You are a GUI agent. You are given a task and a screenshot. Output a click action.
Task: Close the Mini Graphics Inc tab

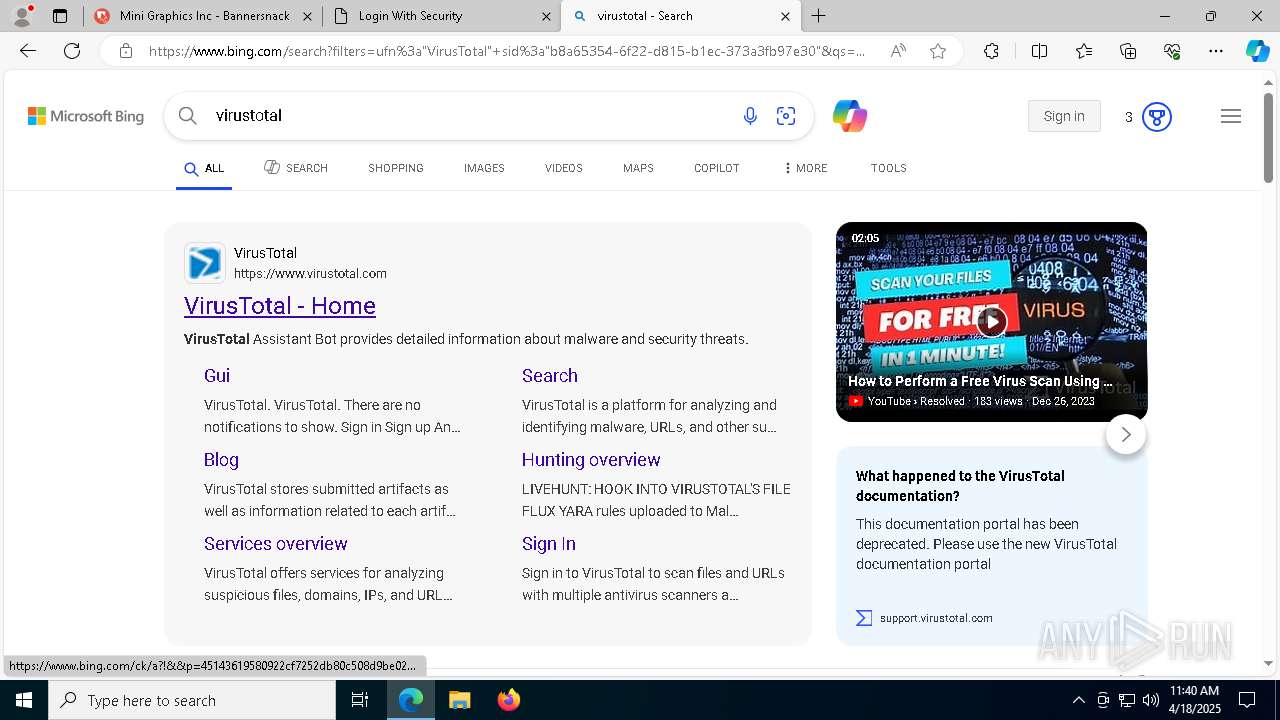307,16
